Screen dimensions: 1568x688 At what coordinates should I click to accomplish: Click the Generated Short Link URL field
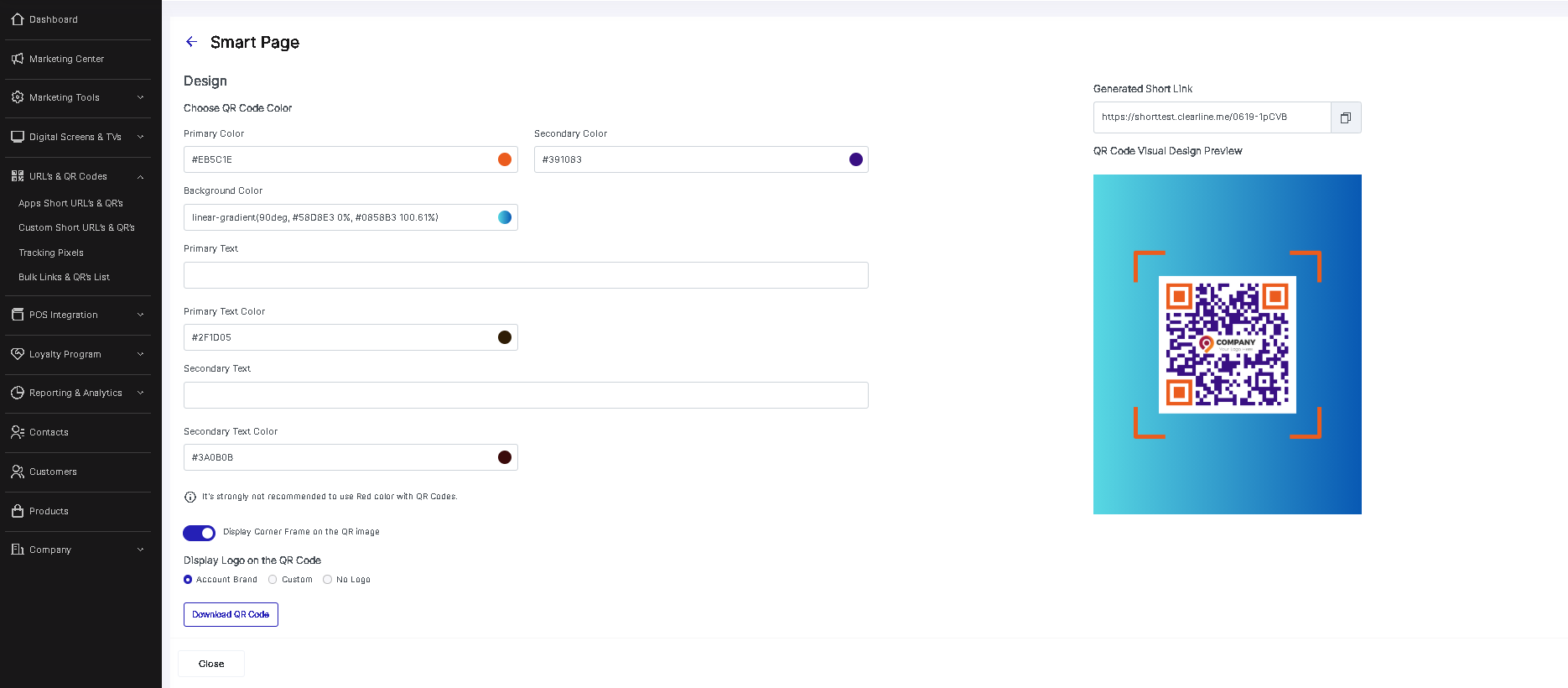(x=1212, y=117)
